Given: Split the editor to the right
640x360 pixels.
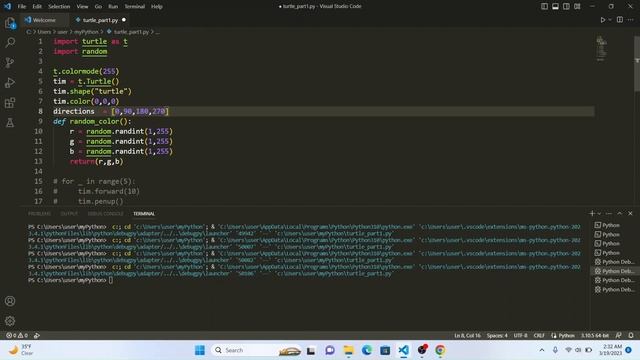Looking at the screenshot, I should pos(620,20).
